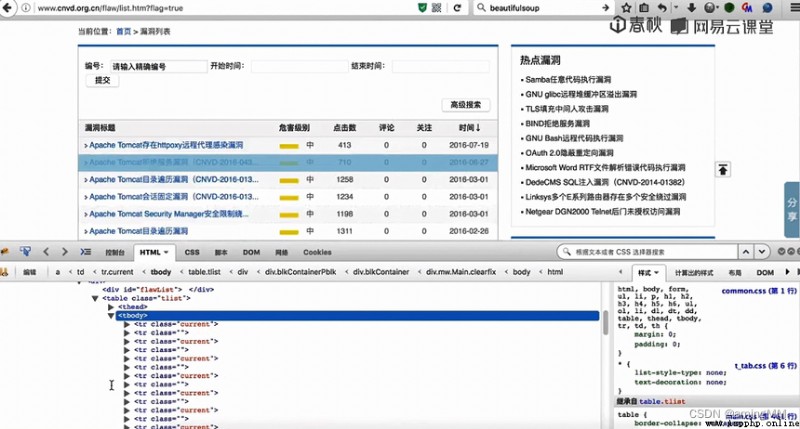Sort by the 点击数 column header
800x429 pixels.
pos(344,128)
